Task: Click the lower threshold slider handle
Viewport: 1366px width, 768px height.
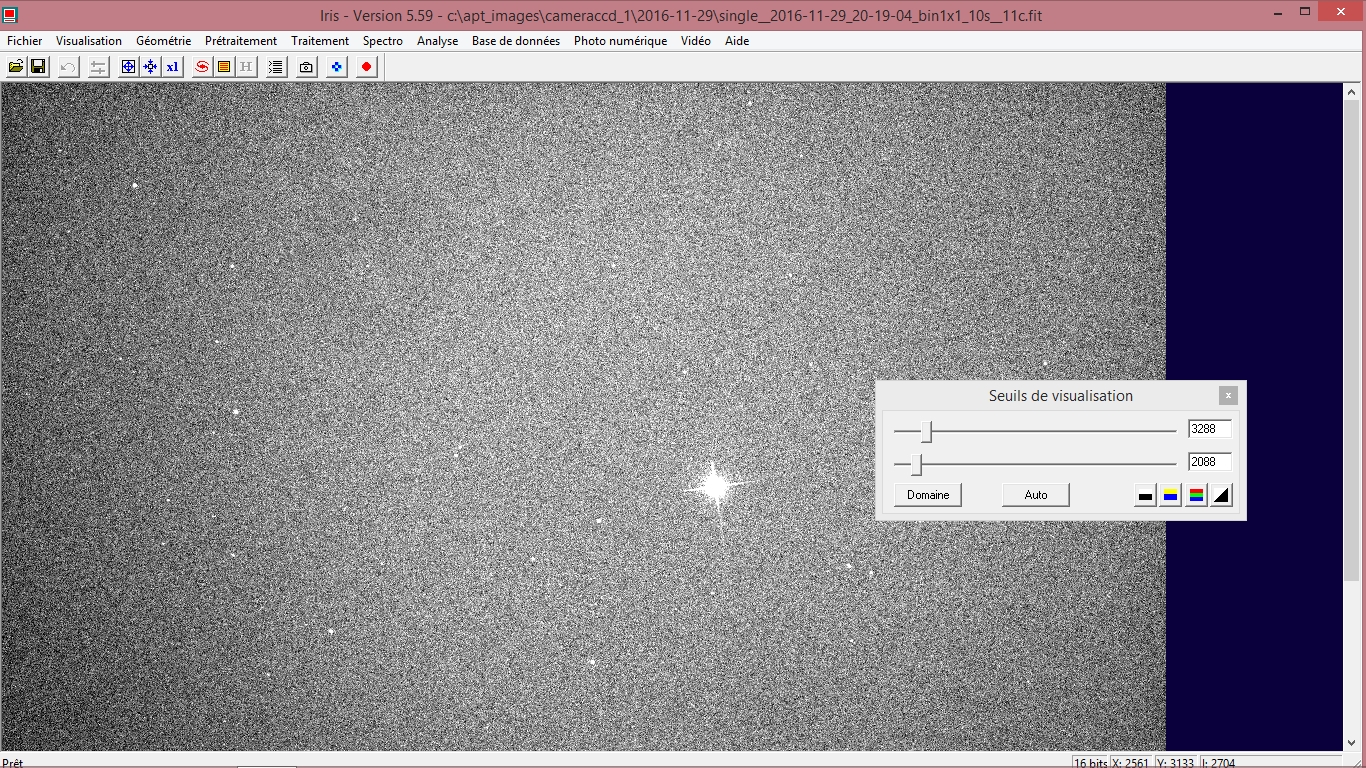Action: 916,464
